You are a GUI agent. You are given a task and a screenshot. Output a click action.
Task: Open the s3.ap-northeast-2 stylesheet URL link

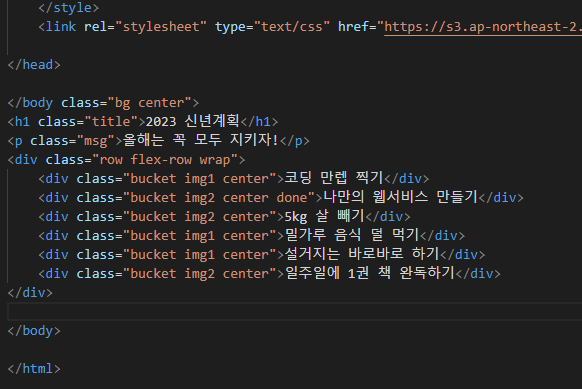tap(483, 27)
